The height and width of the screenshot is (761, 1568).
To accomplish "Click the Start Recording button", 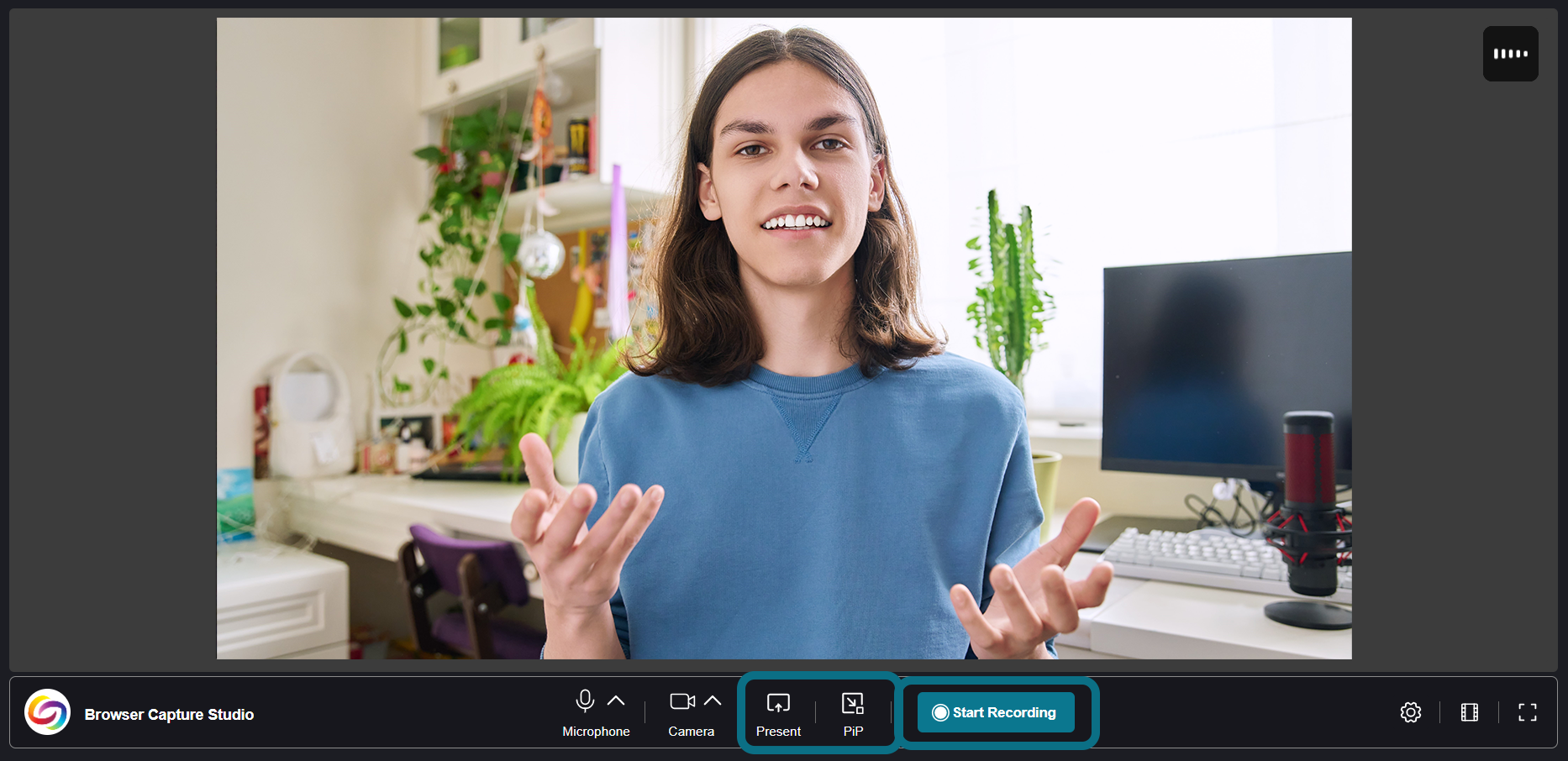I will tap(996, 712).
